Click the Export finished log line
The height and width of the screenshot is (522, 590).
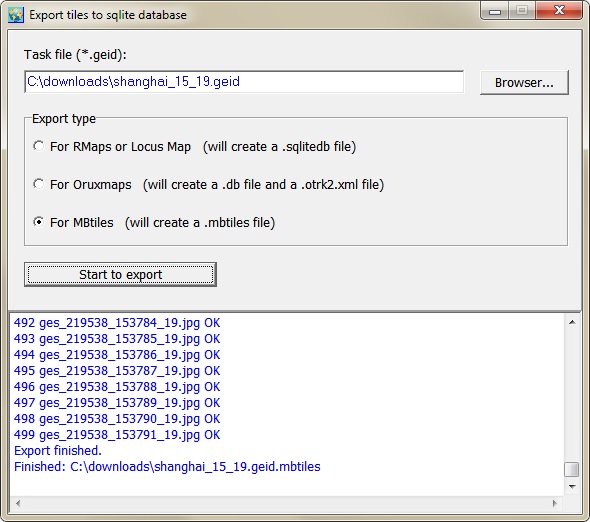coord(58,450)
